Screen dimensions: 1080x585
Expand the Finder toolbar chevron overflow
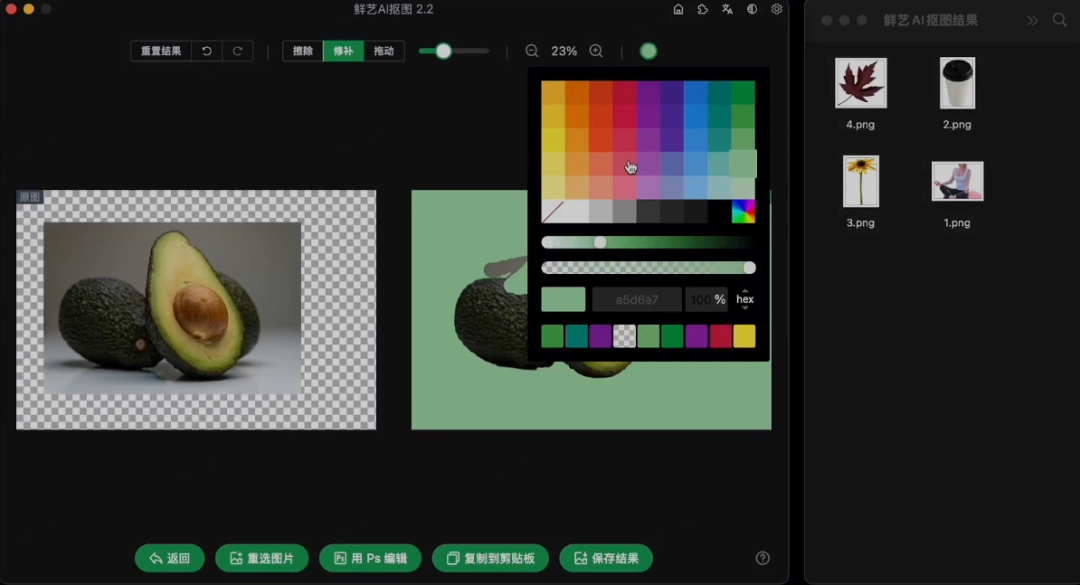pos(1032,20)
